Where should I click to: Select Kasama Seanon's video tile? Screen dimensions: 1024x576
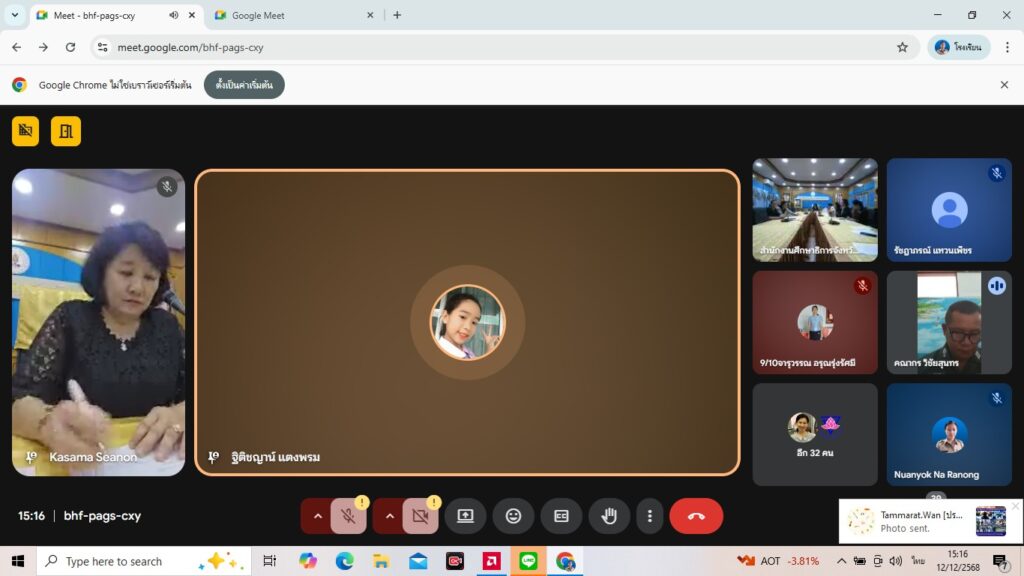pyautogui.click(x=98, y=322)
